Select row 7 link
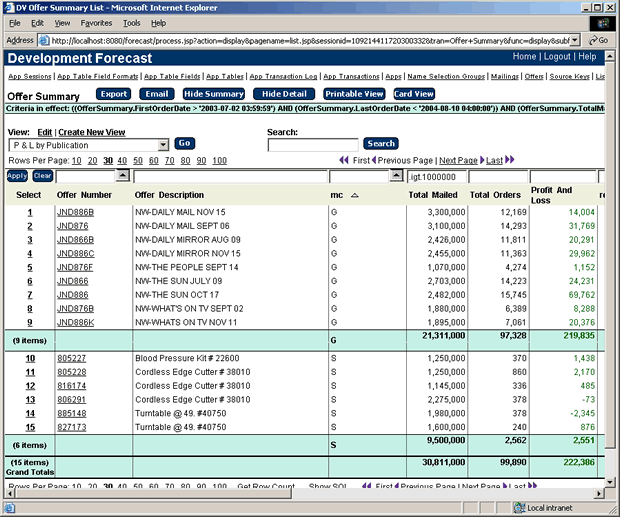Image resolution: width=620 pixels, height=517 pixels. point(30,295)
